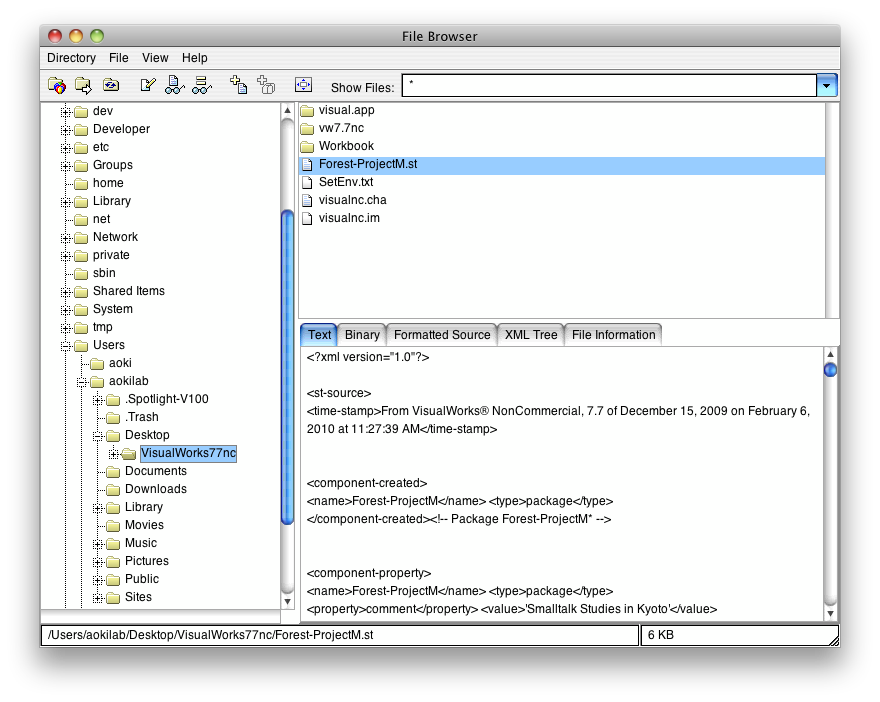This screenshot has height=702, width=880.
Task: Expand the Developer folder node
Action: point(66,130)
